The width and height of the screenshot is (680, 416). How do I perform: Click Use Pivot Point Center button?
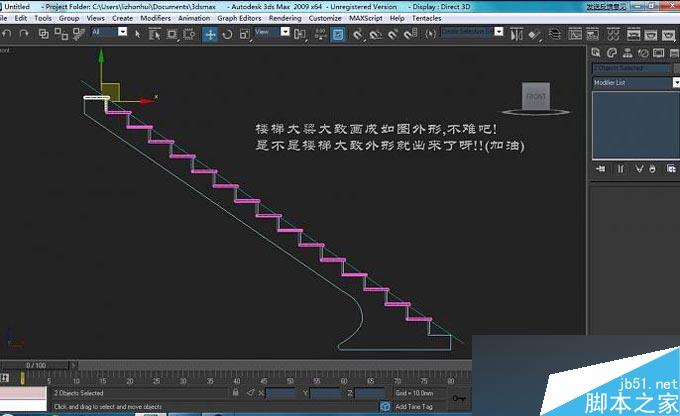click(300, 34)
